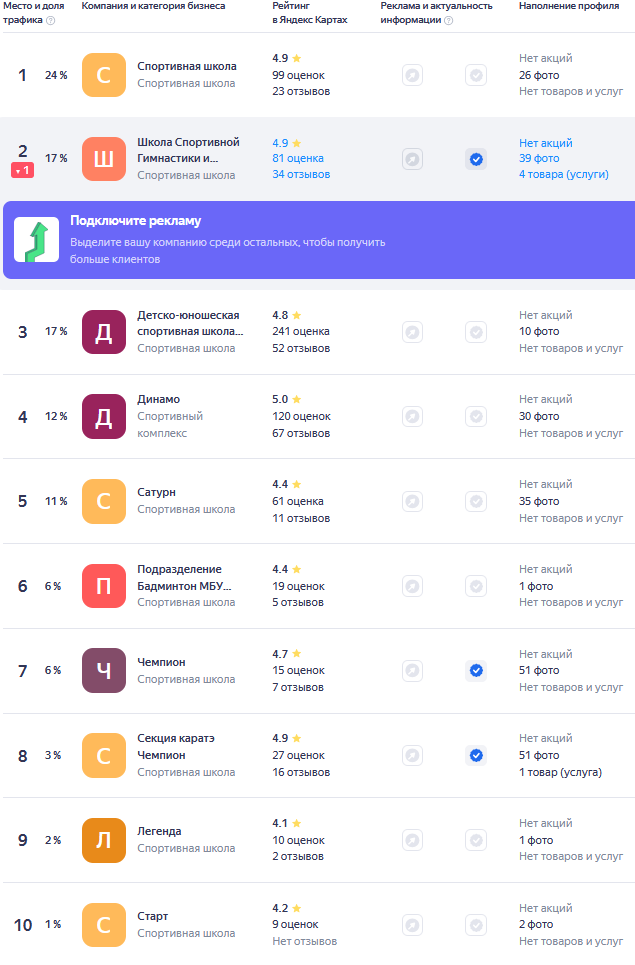
Task: Open the '39 фото' photos link
Action: [x=539, y=159]
